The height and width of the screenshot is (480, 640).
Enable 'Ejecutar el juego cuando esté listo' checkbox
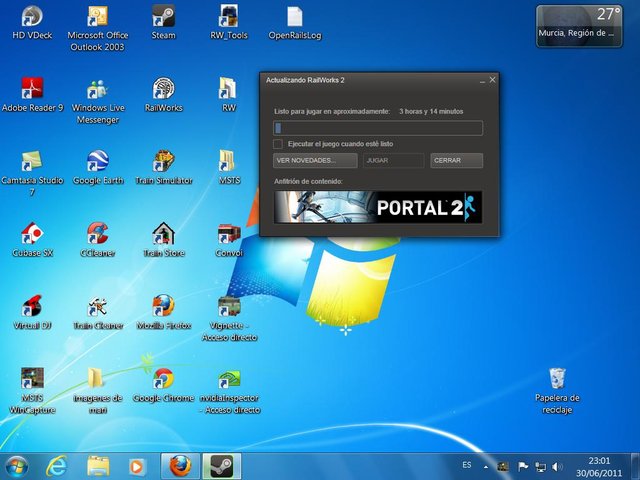tap(279, 144)
